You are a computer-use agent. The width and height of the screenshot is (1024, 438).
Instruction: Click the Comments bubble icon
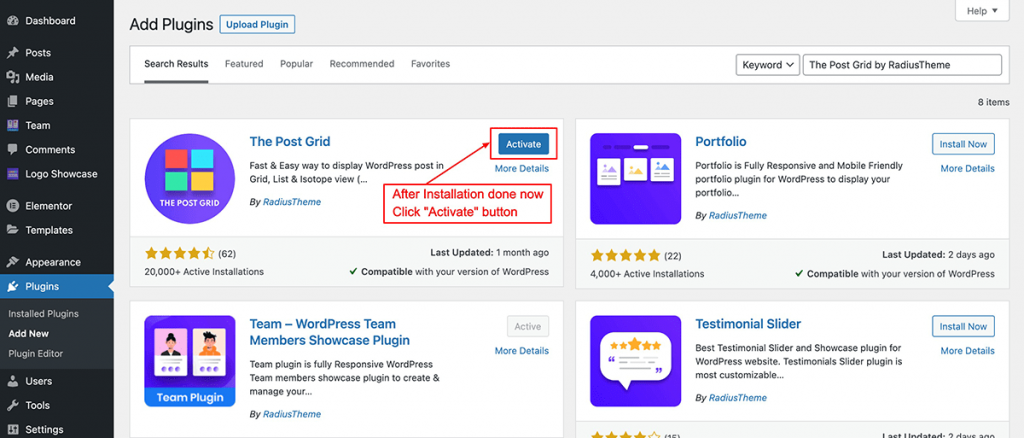(12, 149)
